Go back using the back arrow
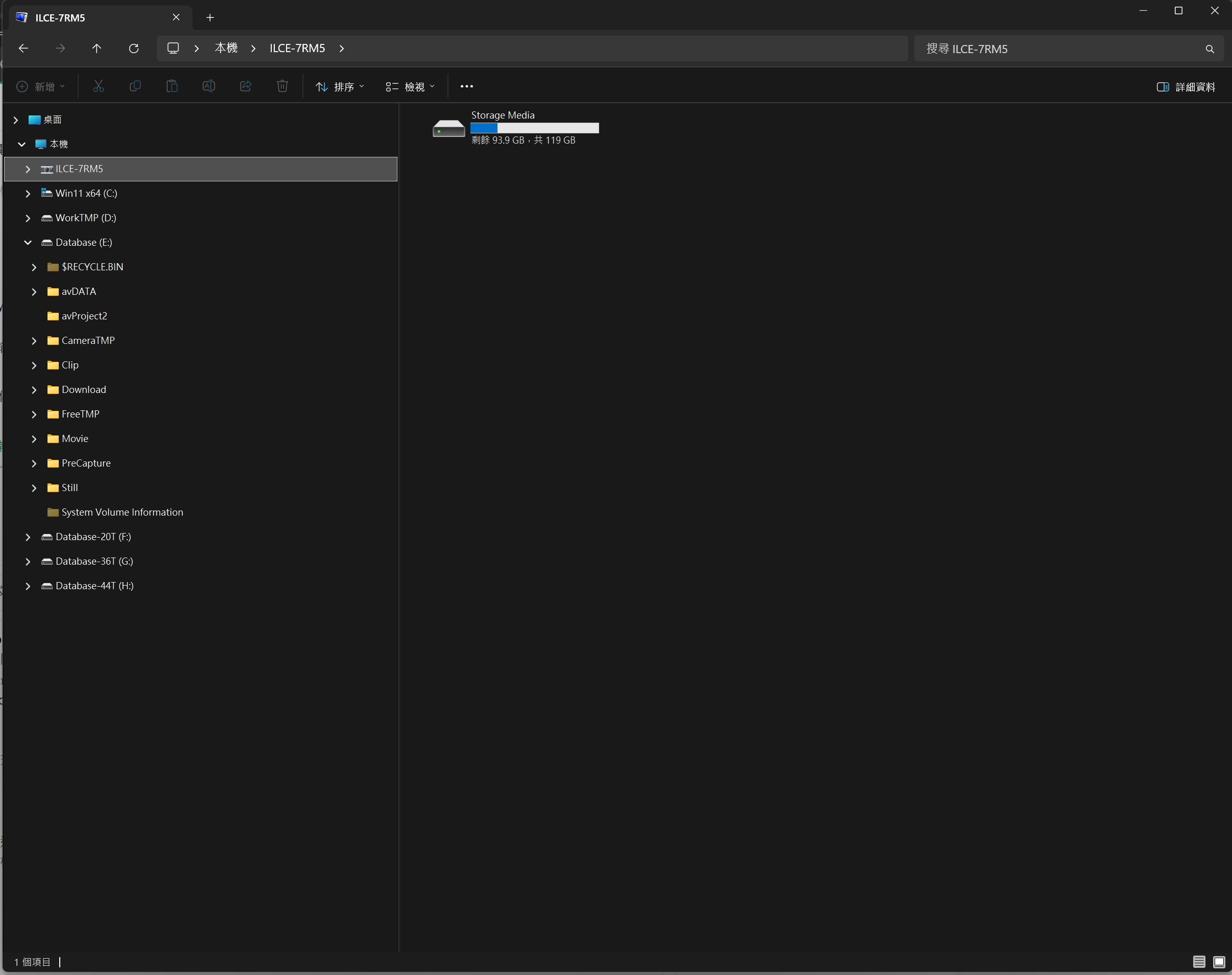The image size is (1232, 975). click(x=23, y=49)
